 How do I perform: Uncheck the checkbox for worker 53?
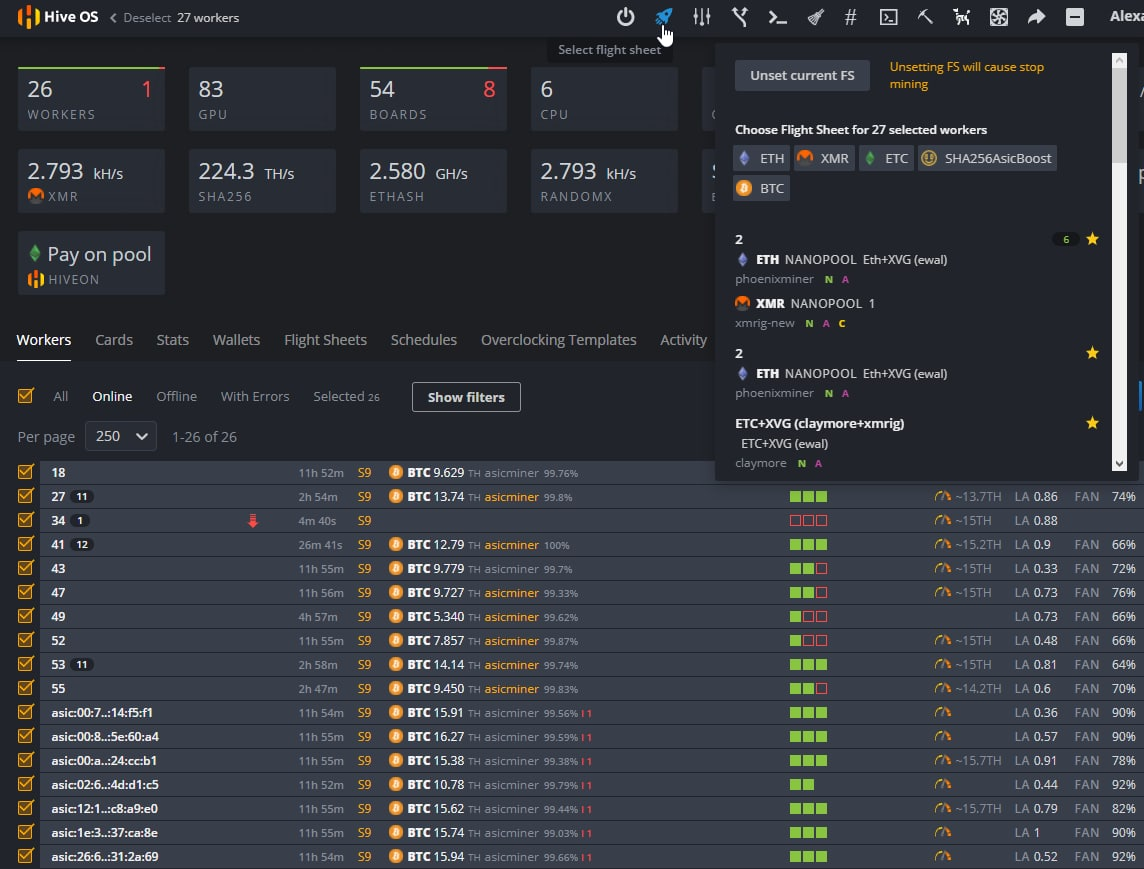tap(26, 664)
